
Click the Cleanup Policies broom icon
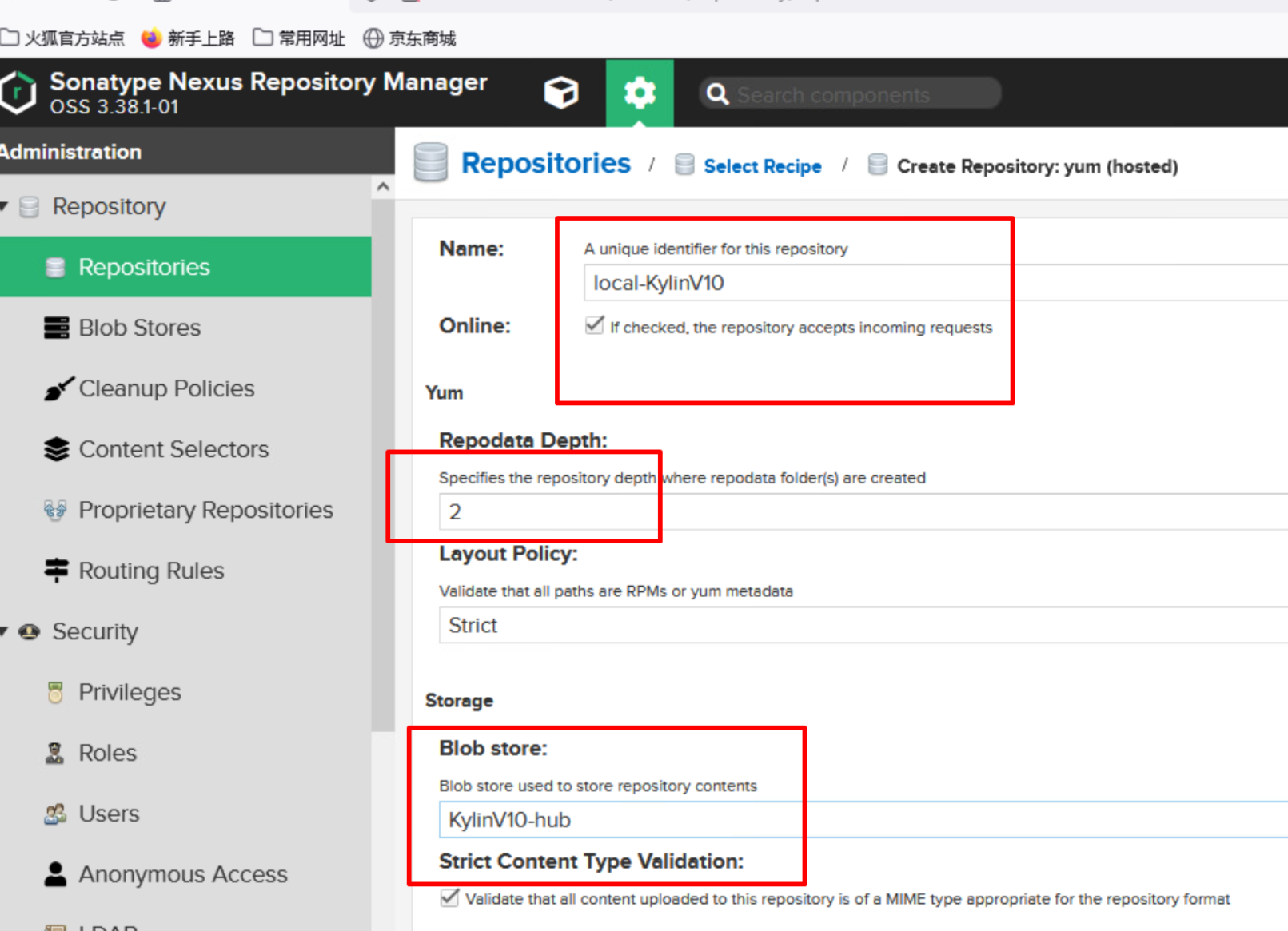tap(58, 388)
